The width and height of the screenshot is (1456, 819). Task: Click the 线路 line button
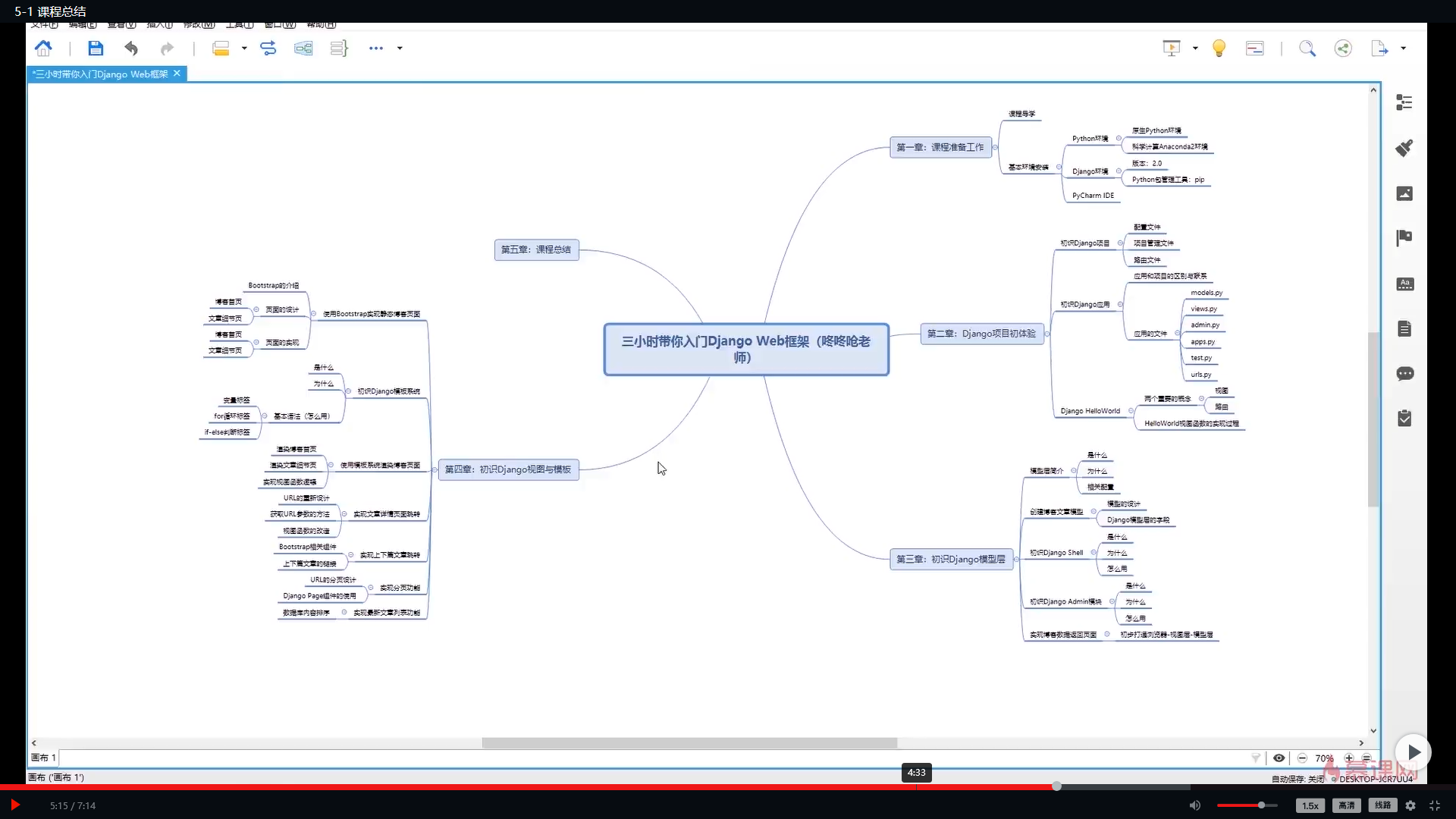1382,805
